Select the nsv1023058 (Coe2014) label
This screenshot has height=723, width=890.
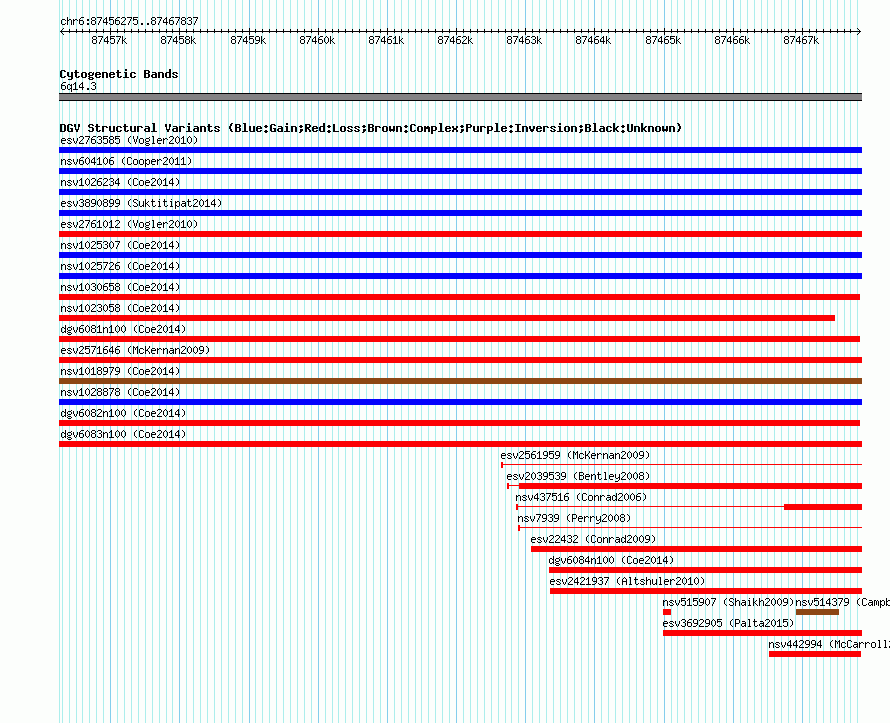coord(120,308)
